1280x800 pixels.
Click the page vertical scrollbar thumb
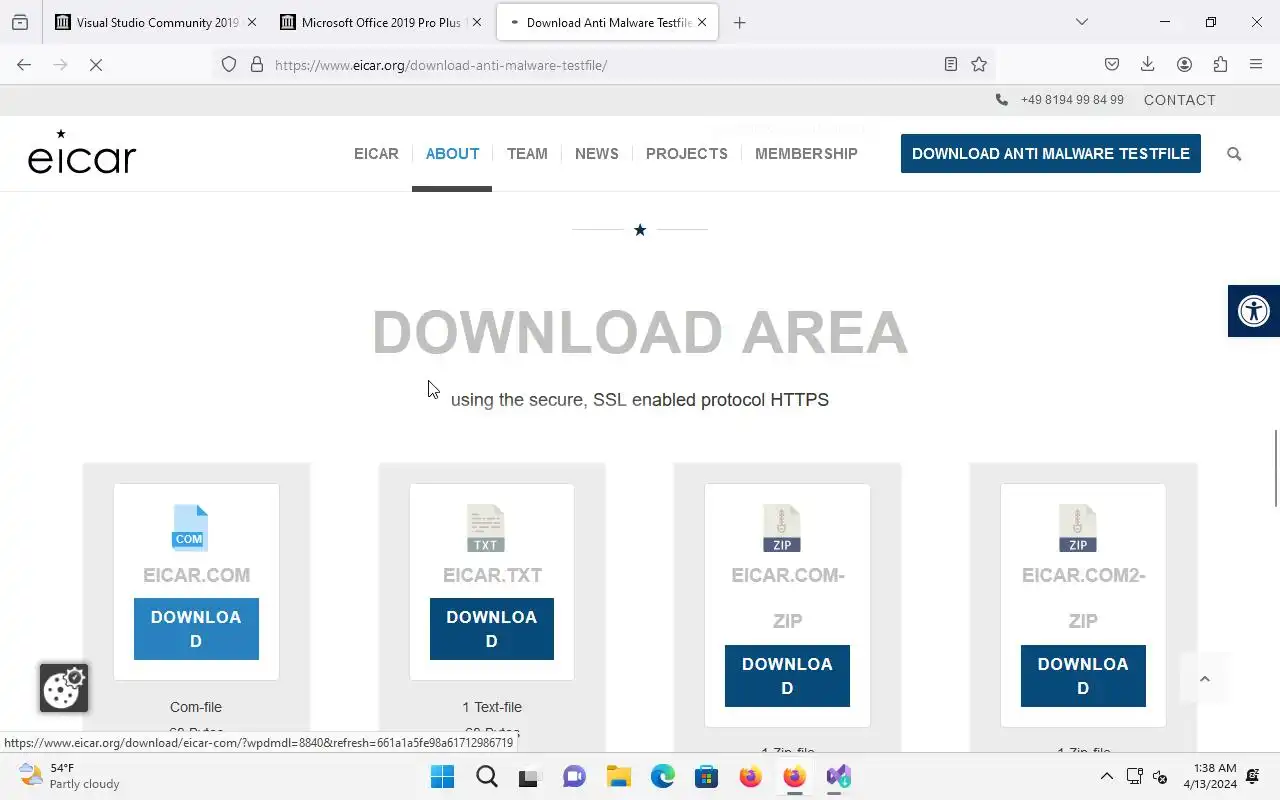(1276, 468)
